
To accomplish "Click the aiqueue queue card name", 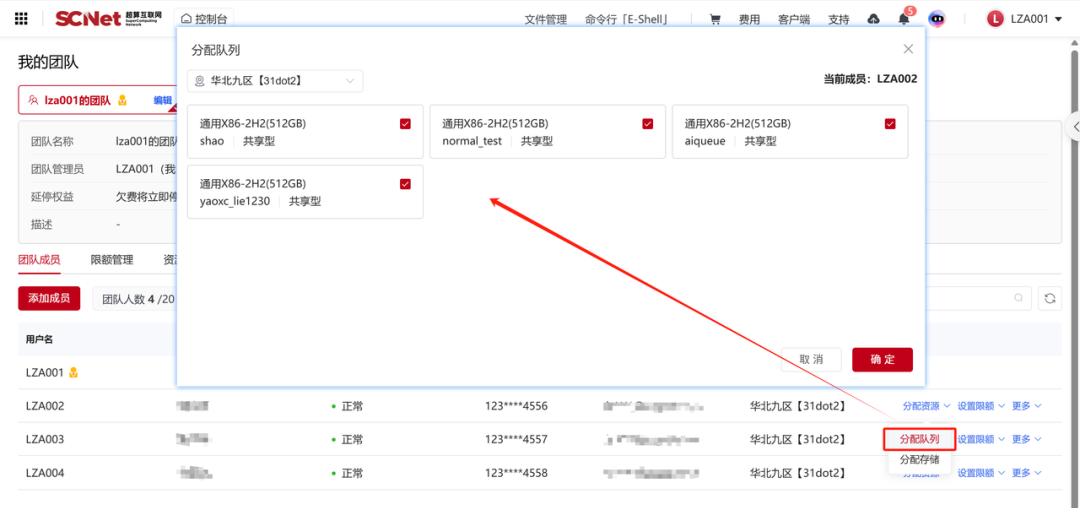I will 705,141.
